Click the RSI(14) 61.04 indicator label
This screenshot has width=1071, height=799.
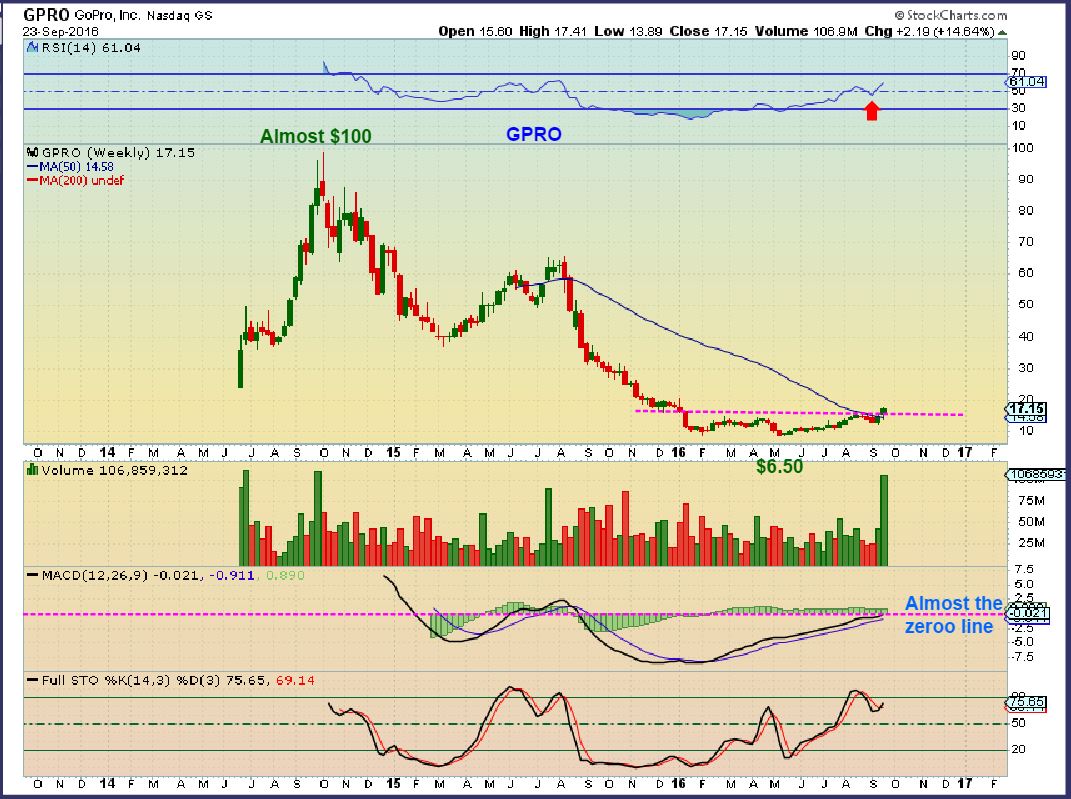91,48
